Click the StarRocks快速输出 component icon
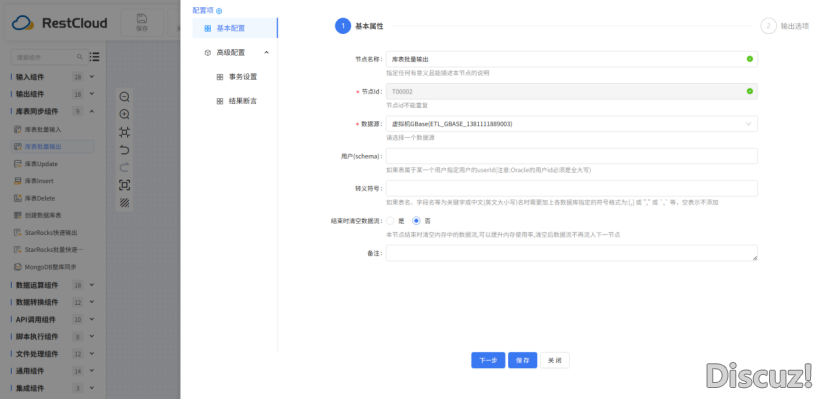 pos(17,232)
